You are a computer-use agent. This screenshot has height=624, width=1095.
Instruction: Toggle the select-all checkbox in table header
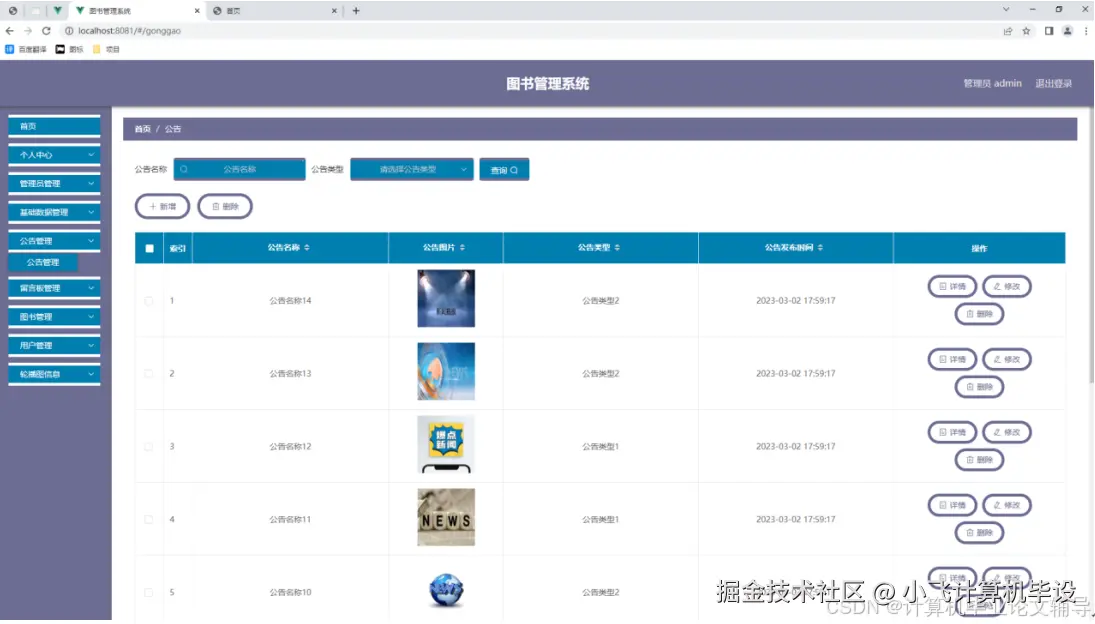click(149, 248)
